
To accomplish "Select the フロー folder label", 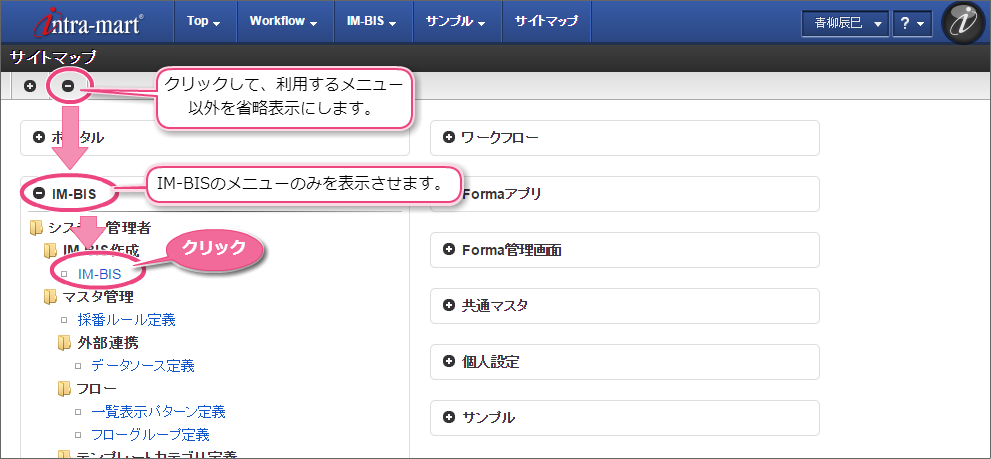I will click(97, 389).
